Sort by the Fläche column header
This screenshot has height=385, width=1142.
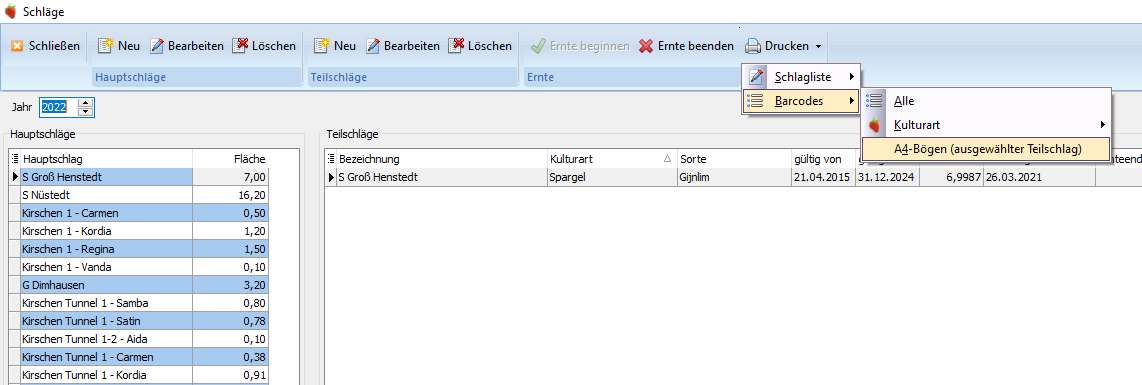[230, 159]
